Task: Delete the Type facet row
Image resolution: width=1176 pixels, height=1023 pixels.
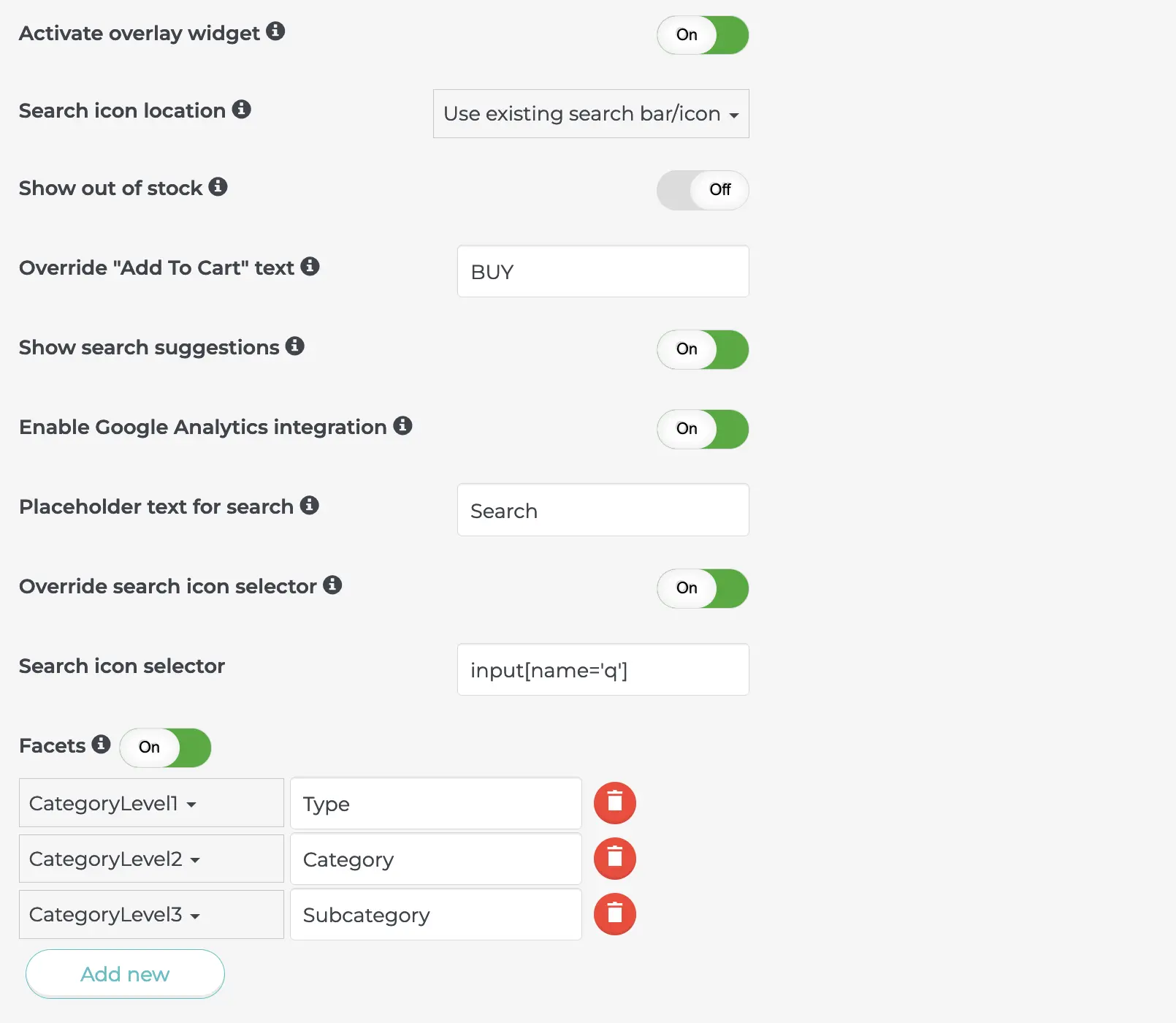Action: 615,803
